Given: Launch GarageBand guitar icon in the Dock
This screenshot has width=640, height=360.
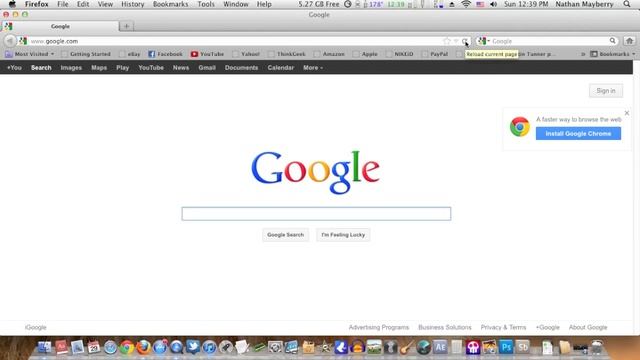Looking at the screenshot, I should [x=407, y=347].
